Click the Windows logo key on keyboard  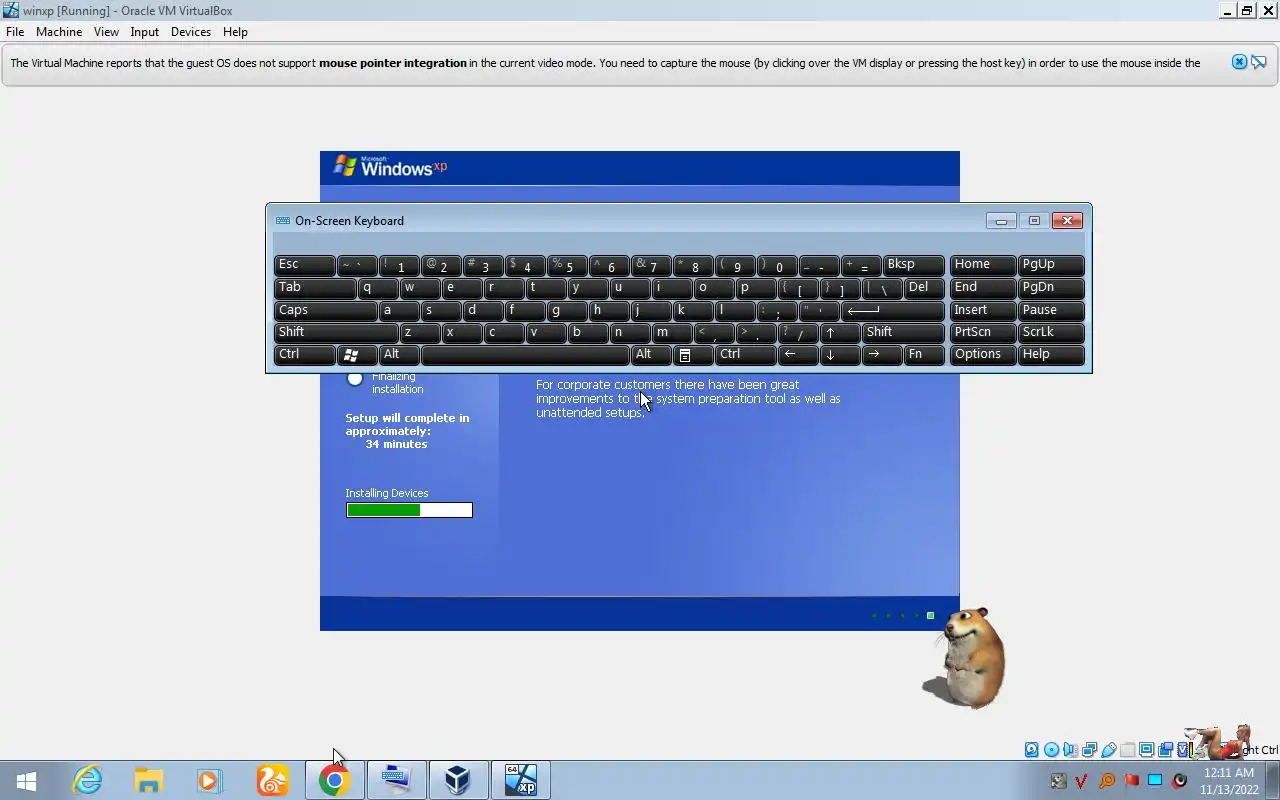pos(357,354)
